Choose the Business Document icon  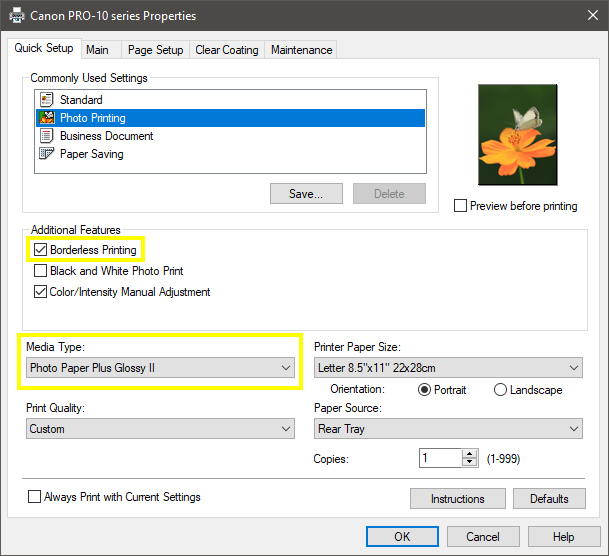tap(44, 136)
